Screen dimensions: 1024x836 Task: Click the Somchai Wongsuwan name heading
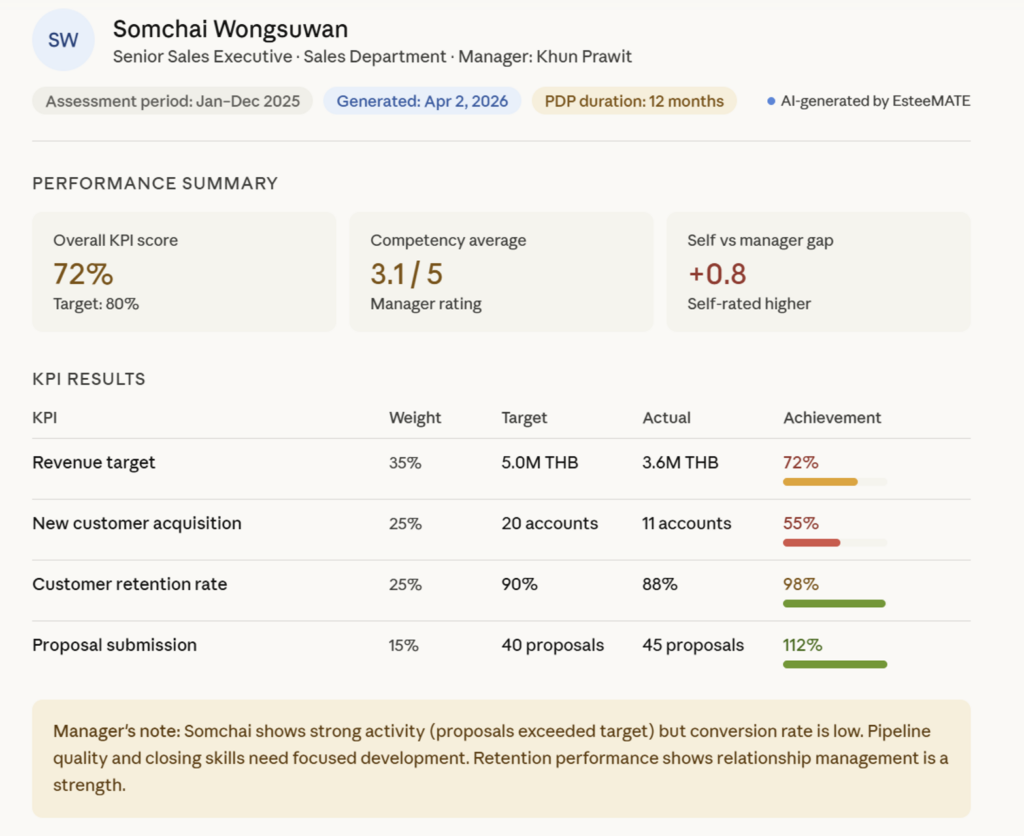(230, 29)
